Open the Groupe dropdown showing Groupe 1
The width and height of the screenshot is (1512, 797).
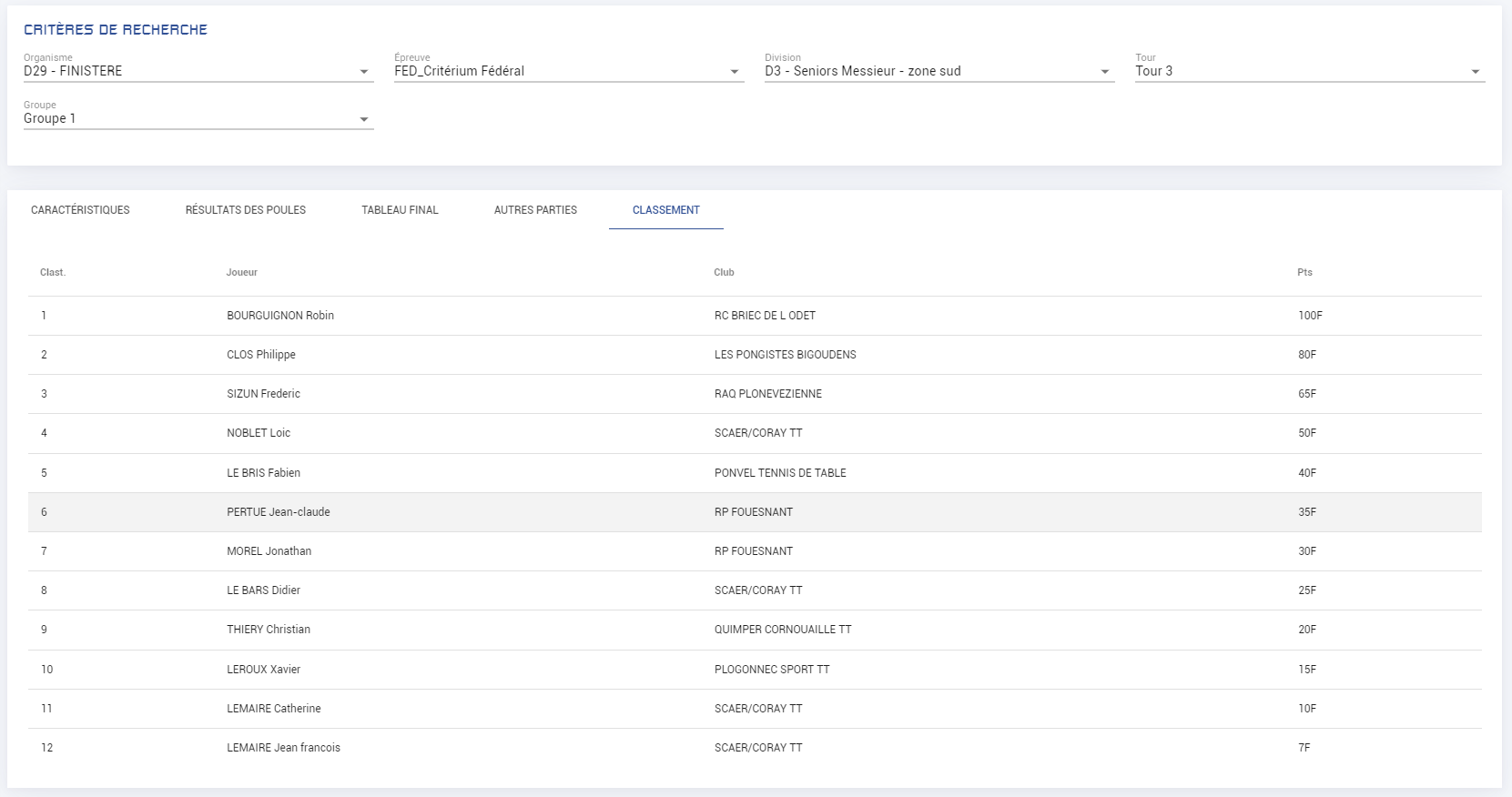198,118
